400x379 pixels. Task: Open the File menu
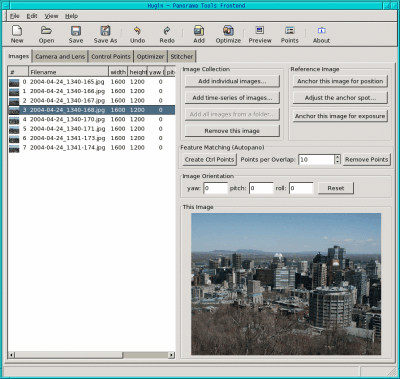pos(15,16)
